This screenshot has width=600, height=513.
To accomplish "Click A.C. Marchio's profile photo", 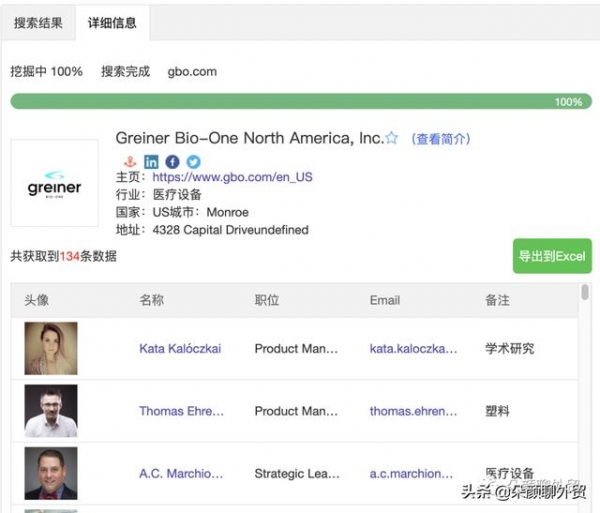I will tap(50, 473).
